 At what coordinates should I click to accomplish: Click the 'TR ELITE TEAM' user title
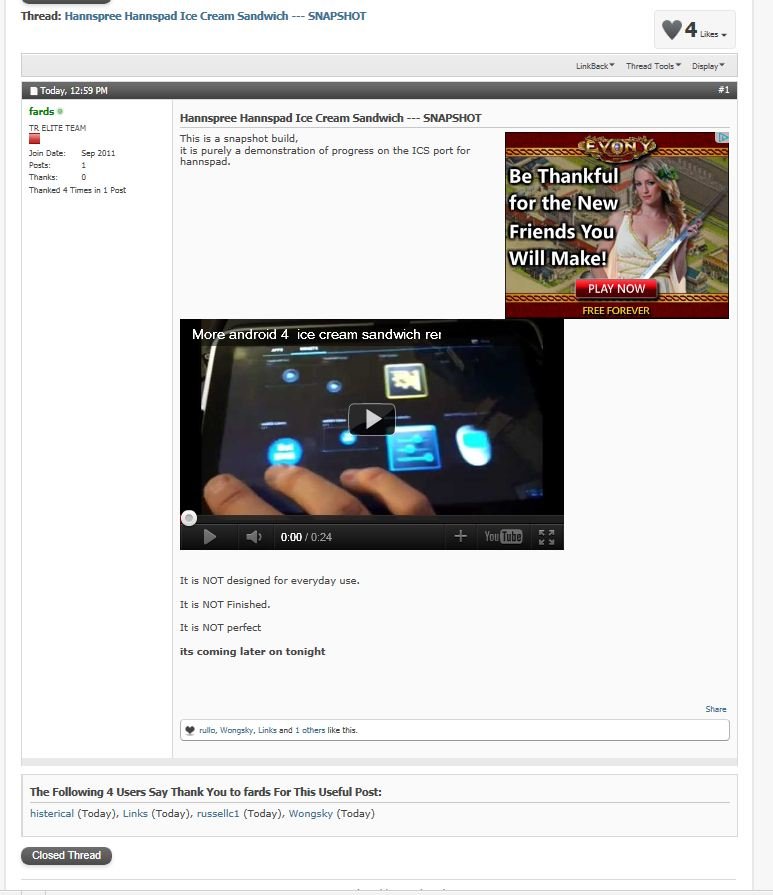(x=58, y=128)
